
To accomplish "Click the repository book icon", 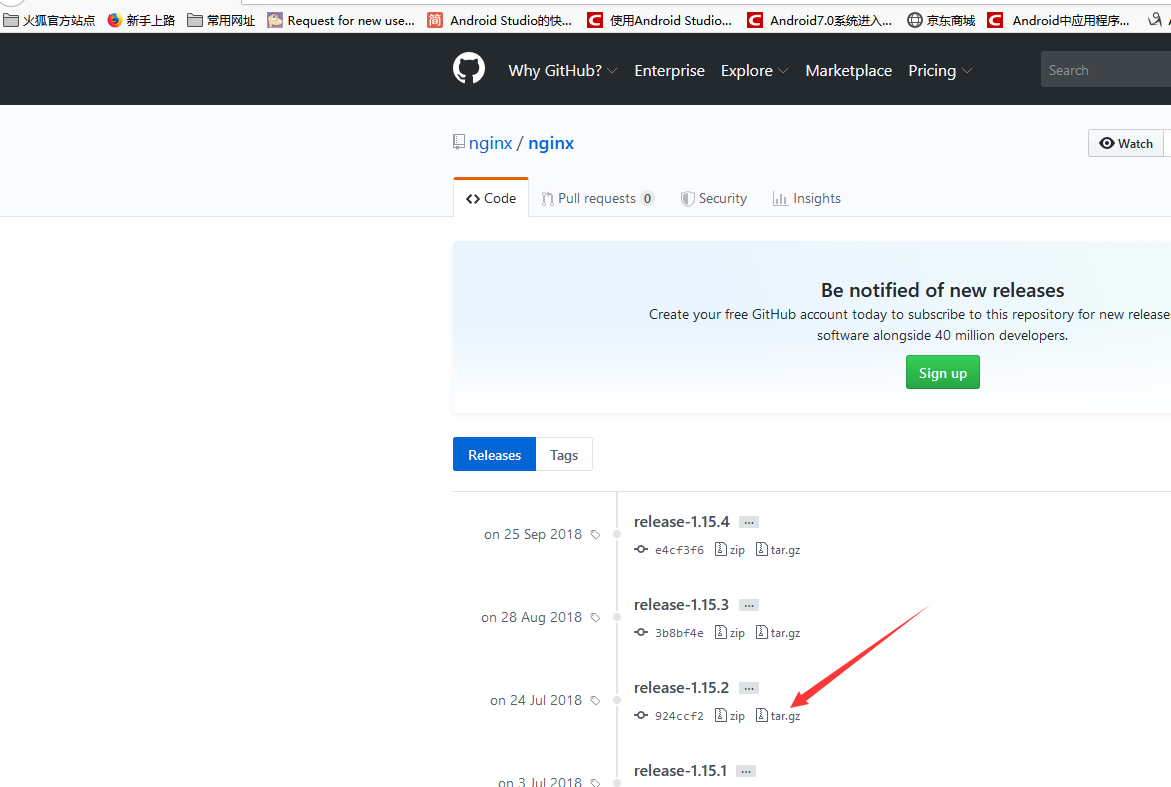I will tap(459, 142).
